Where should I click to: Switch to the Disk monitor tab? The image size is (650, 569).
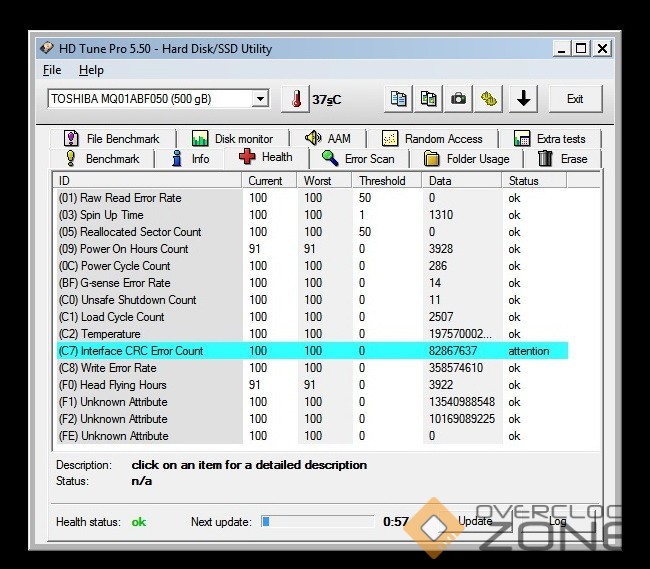click(x=233, y=138)
